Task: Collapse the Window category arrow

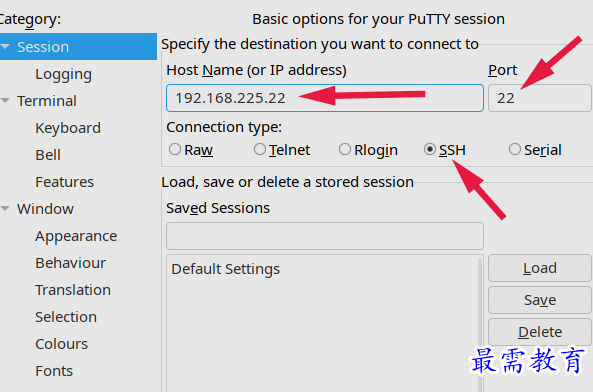Action: point(5,208)
